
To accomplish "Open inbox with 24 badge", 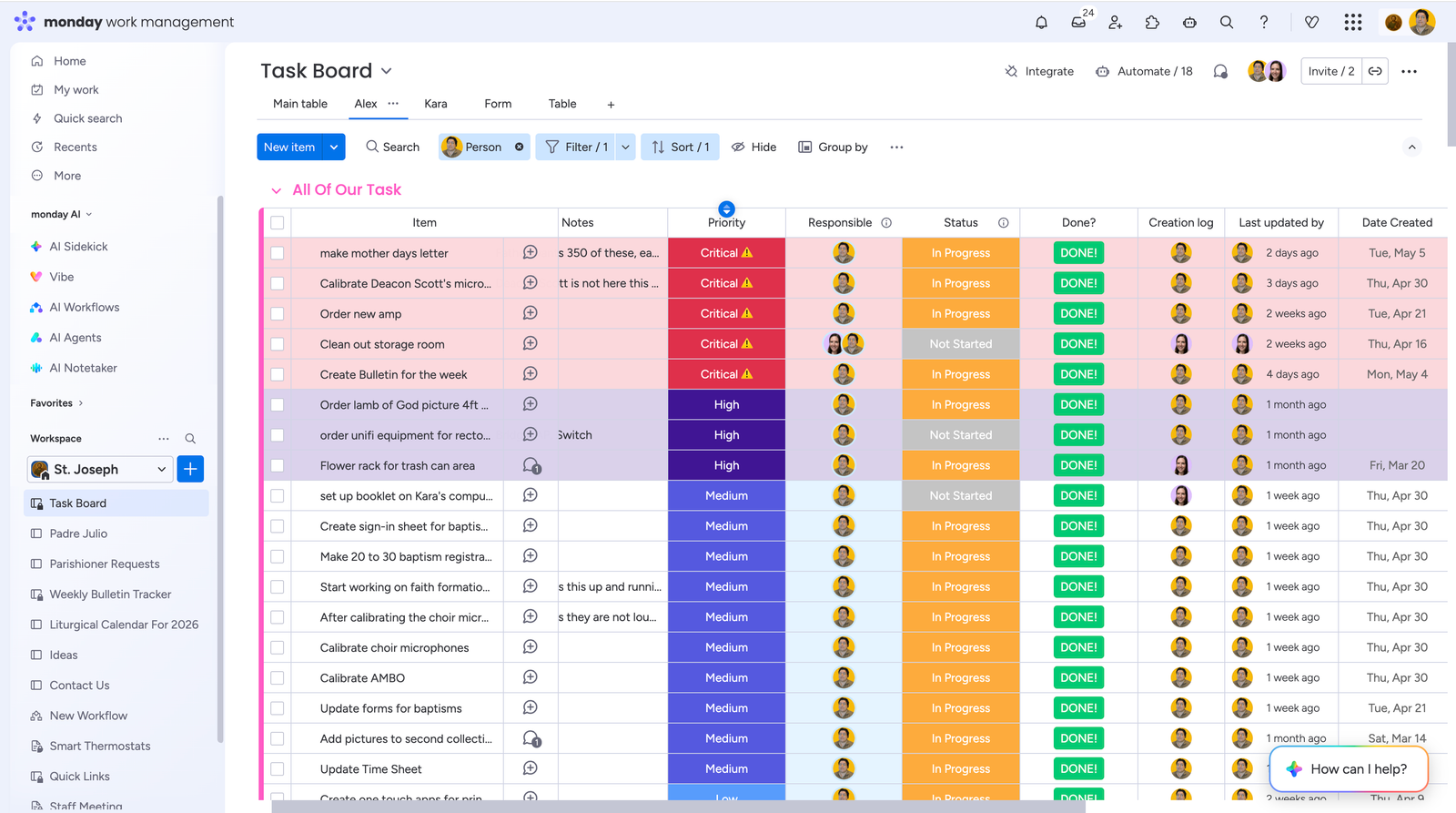I will [x=1079, y=23].
